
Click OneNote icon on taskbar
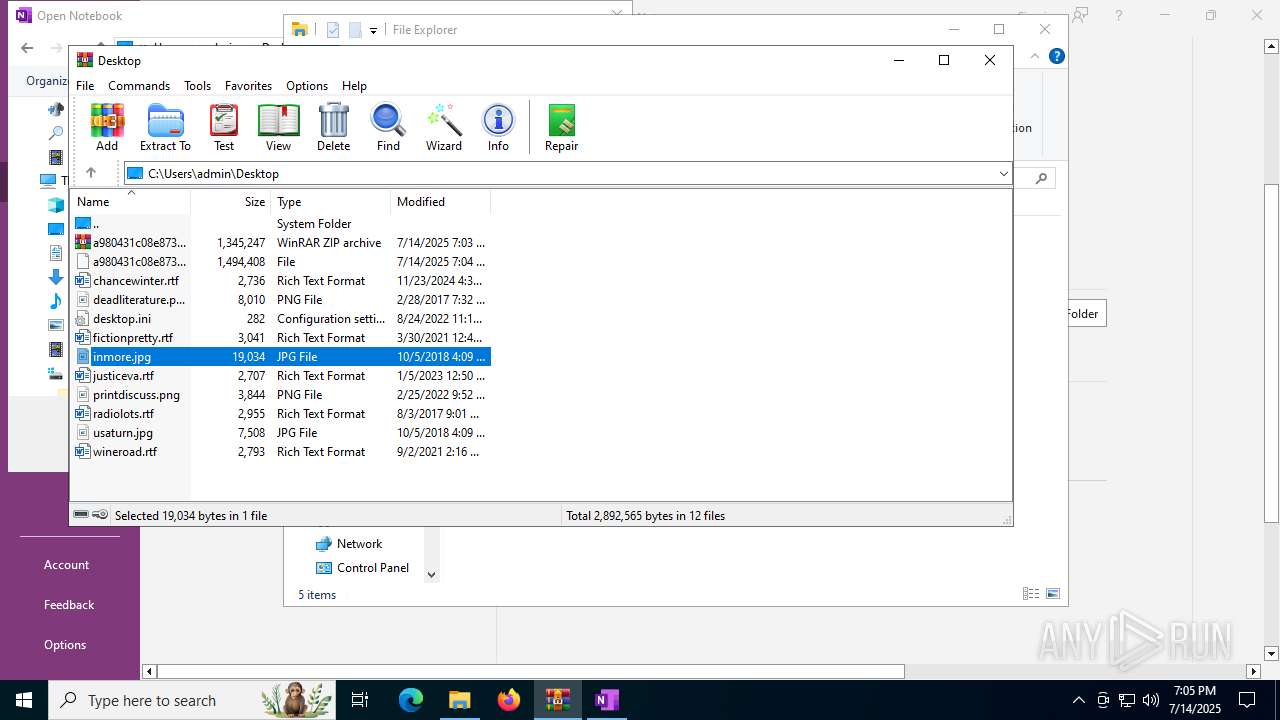pos(606,700)
